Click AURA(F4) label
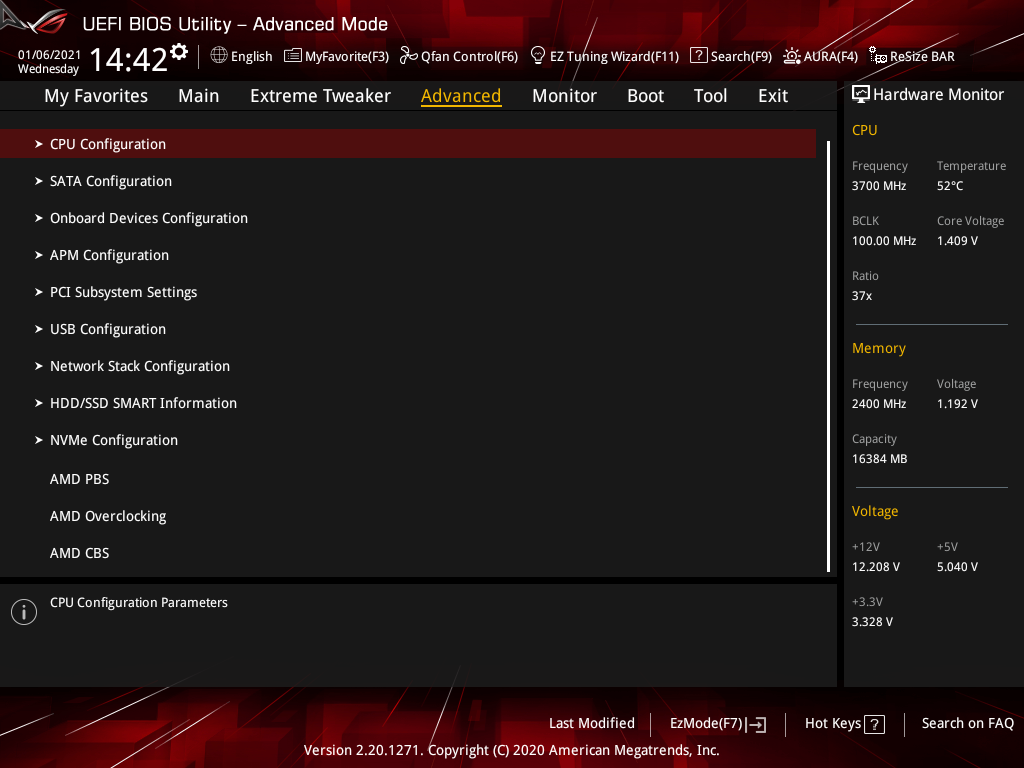 click(x=831, y=56)
